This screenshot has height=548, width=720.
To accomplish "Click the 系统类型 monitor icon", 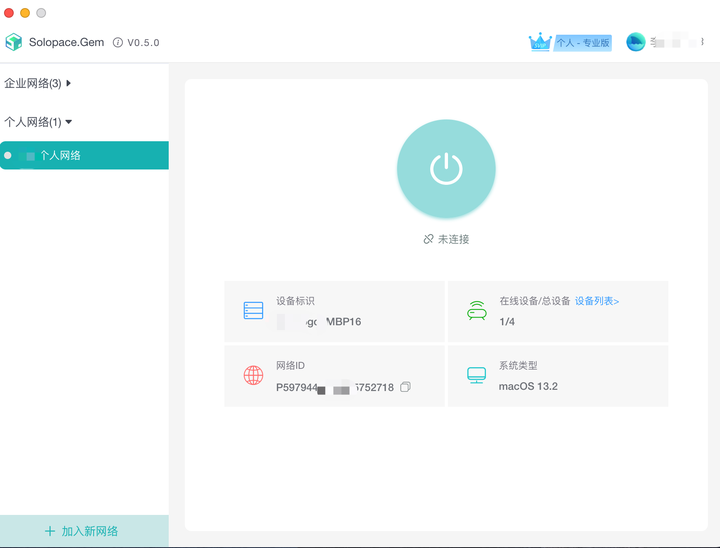I will pos(477,375).
